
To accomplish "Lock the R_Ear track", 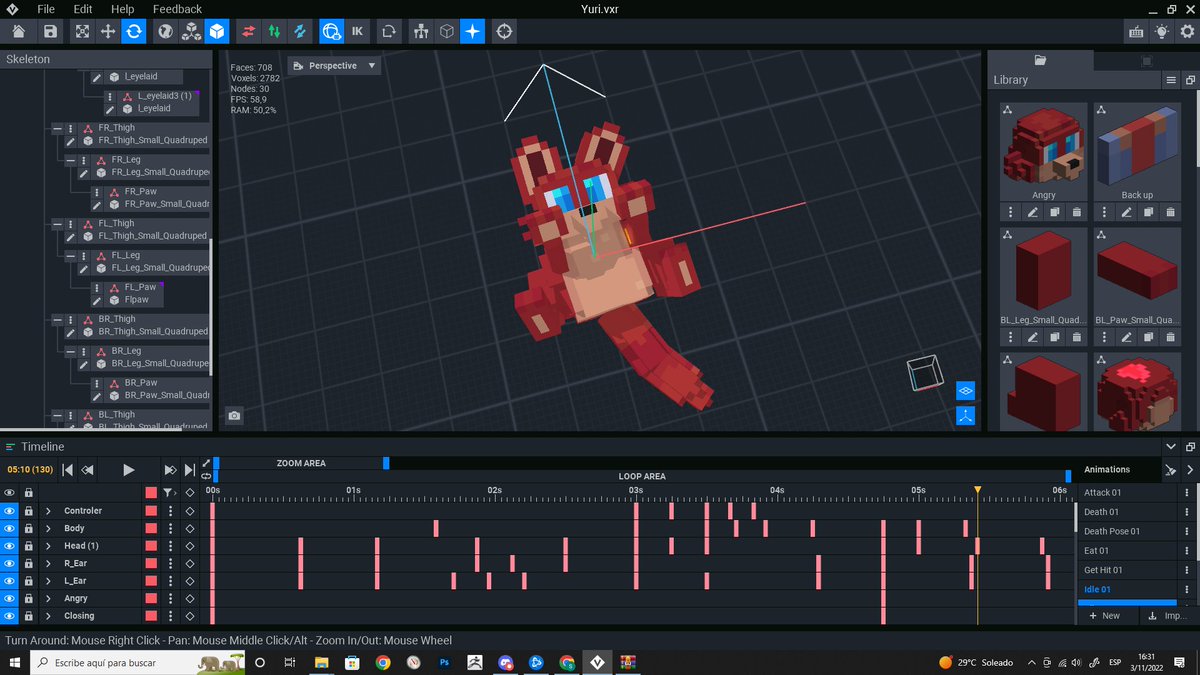I will pyautogui.click(x=29, y=563).
